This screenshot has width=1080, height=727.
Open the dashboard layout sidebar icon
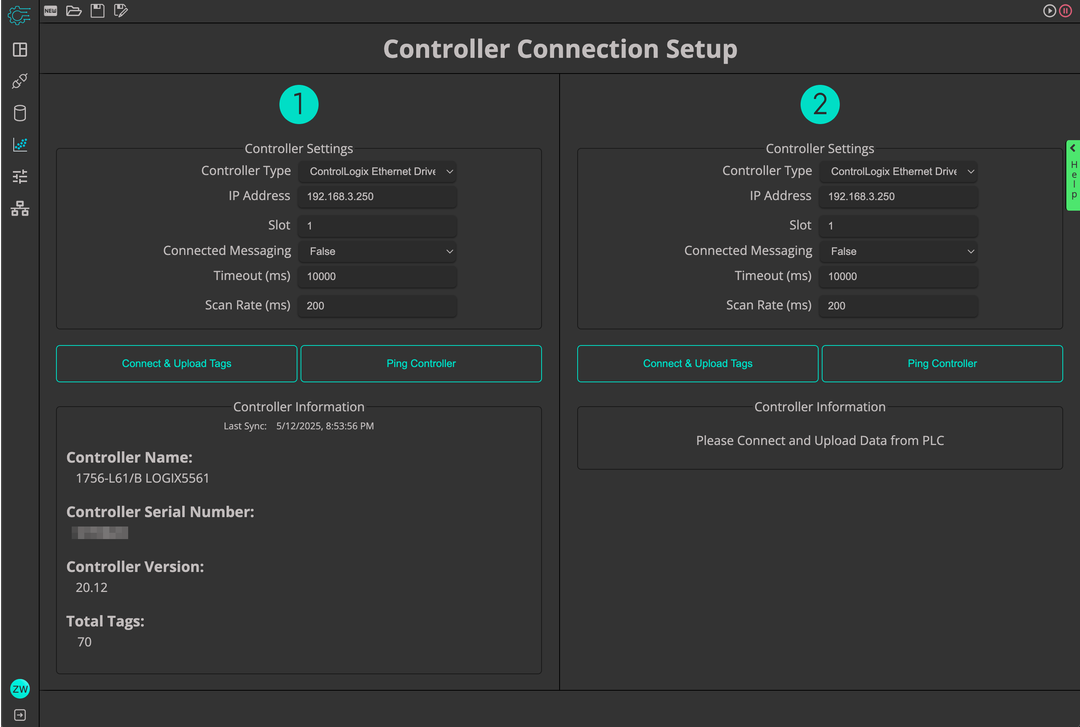pyautogui.click(x=20, y=50)
